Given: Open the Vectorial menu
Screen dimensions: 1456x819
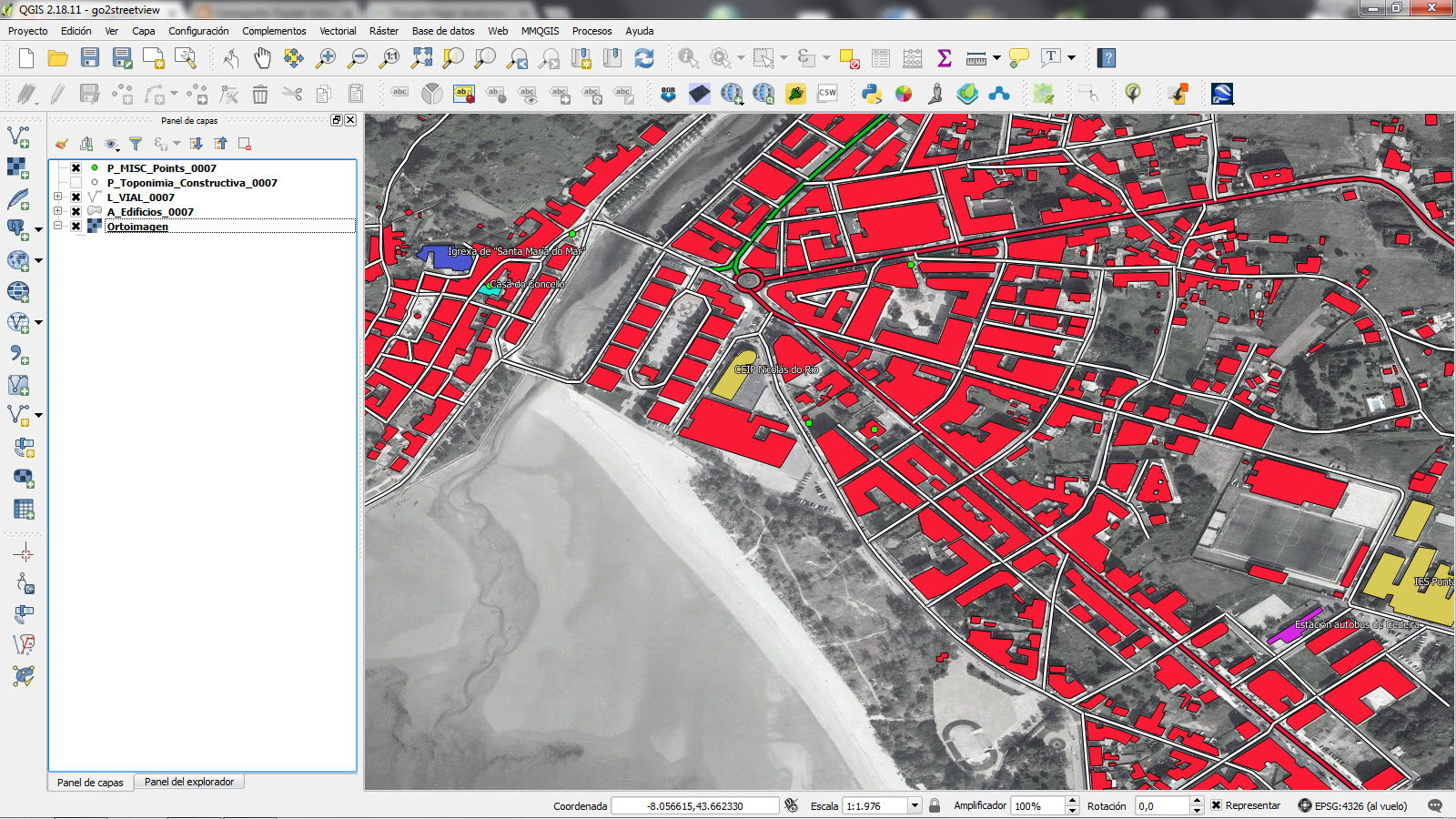Looking at the screenshot, I should pos(338,30).
